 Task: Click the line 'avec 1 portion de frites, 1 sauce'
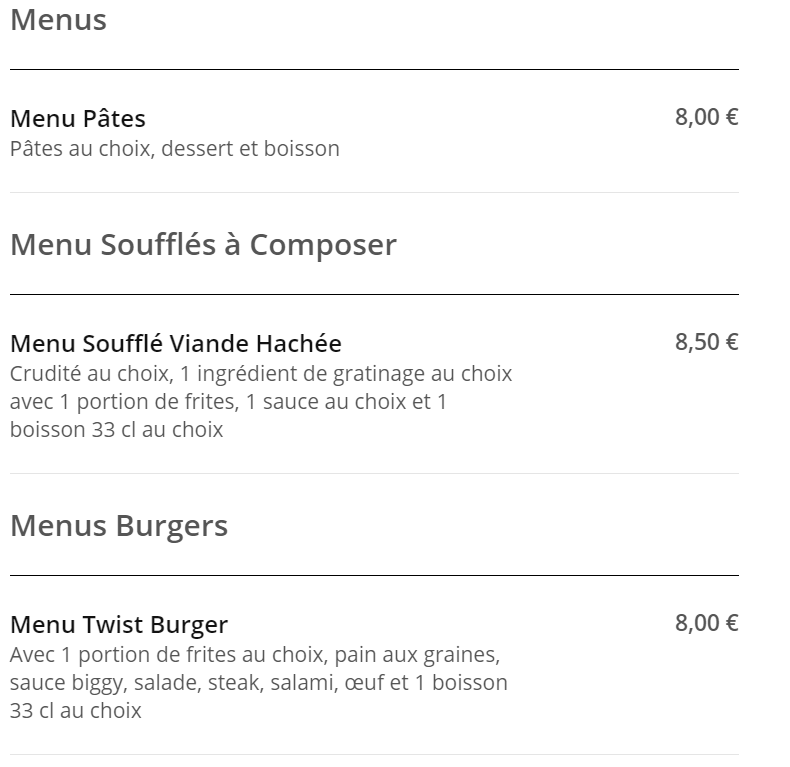228,402
